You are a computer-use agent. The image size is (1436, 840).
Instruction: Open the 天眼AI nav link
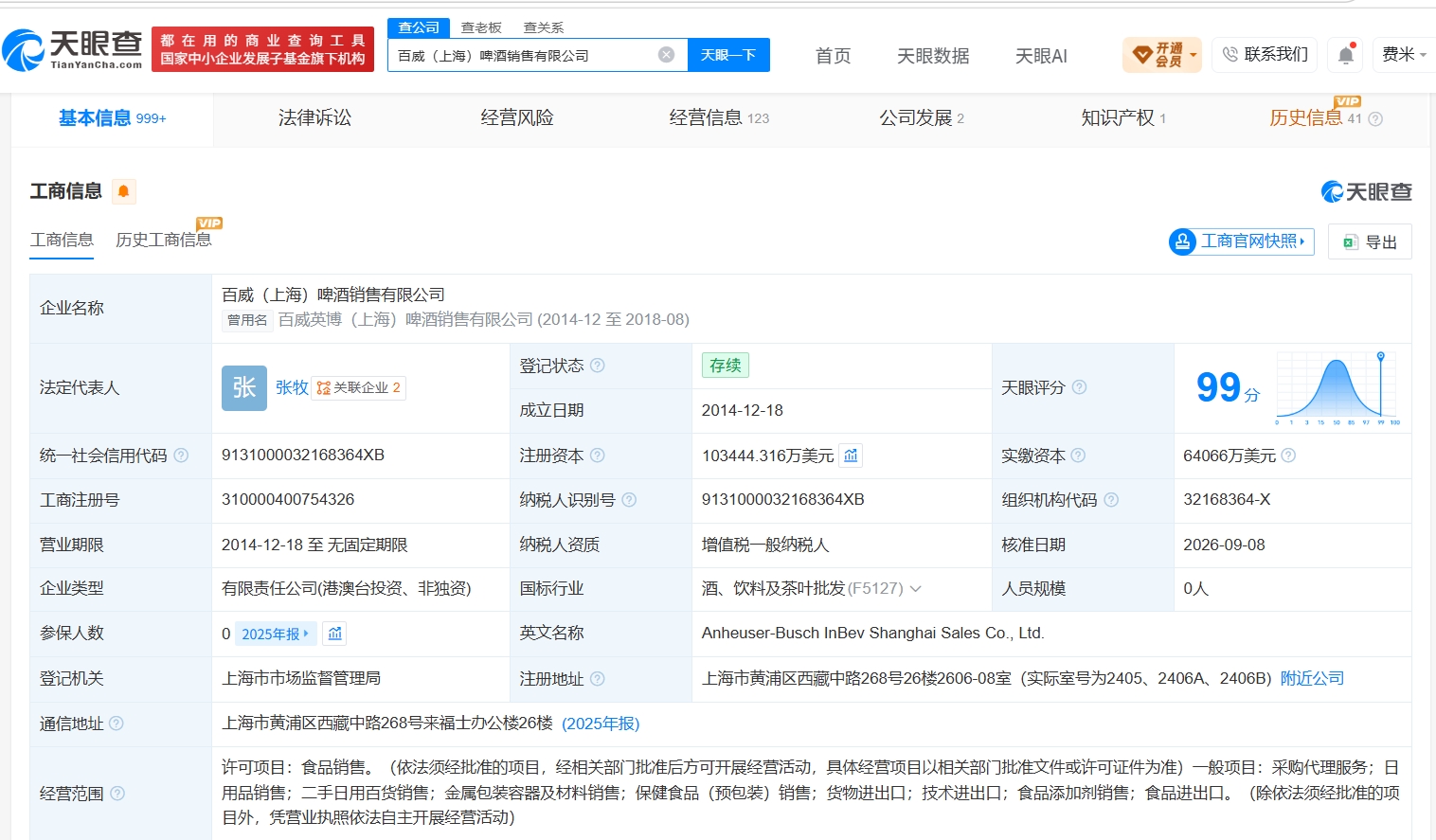click(1041, 56)
